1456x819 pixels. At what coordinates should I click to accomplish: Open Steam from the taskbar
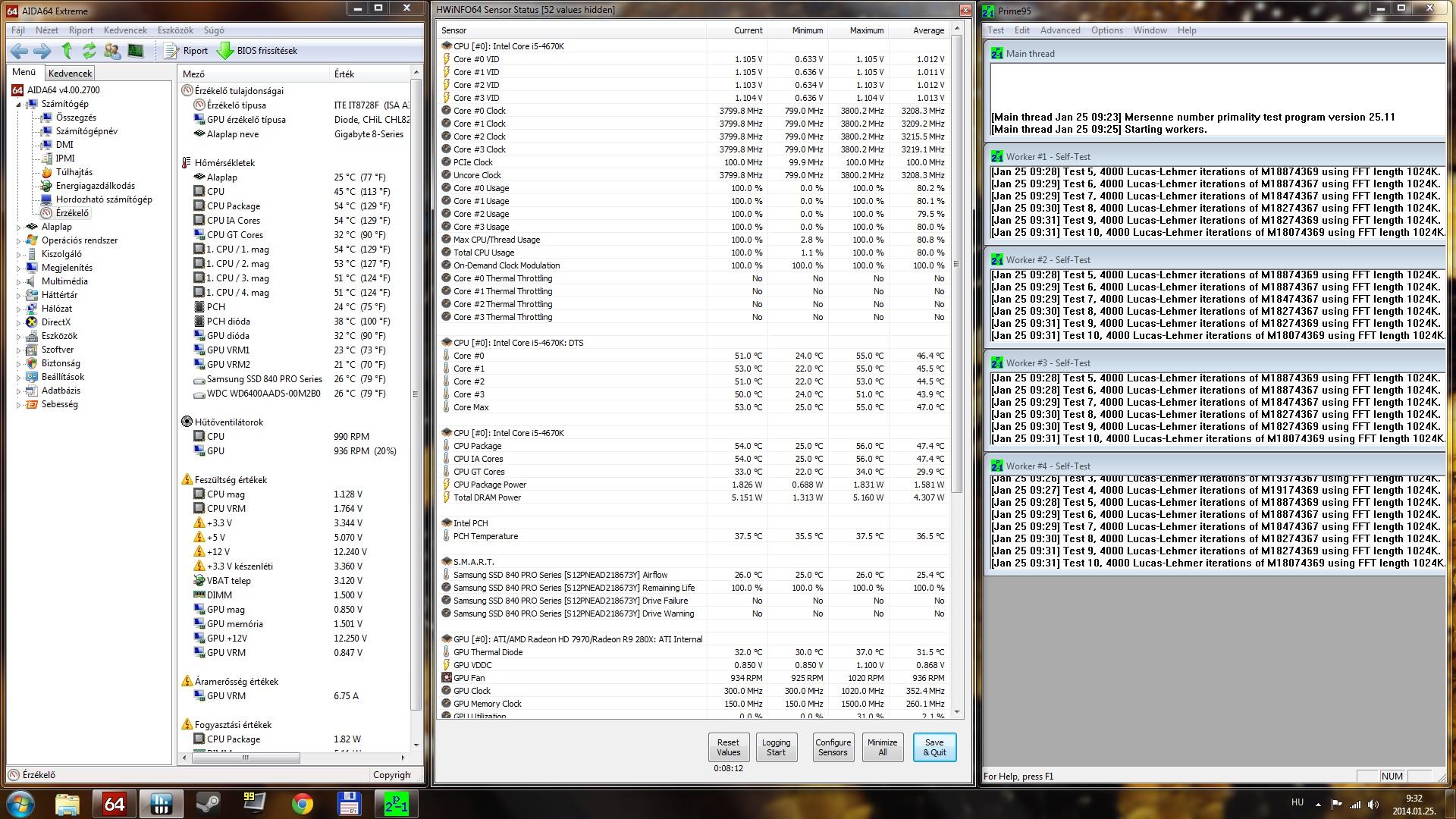(208, 804)
